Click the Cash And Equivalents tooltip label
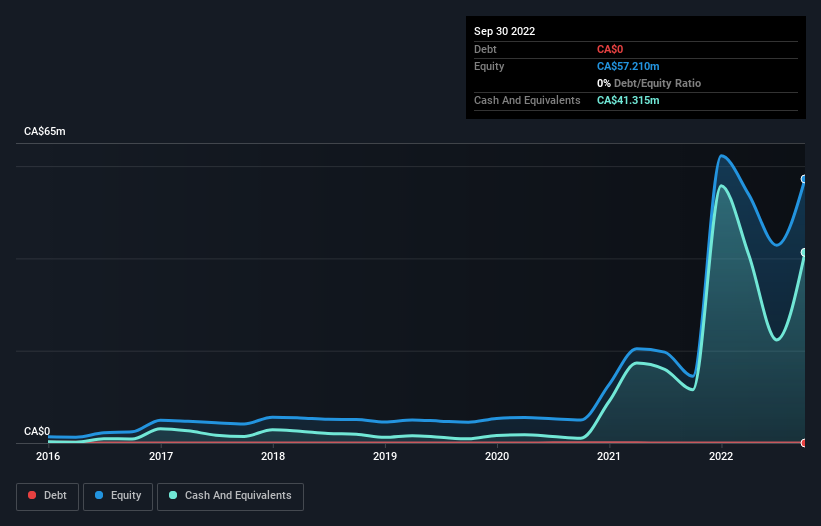The image size is (821, 526). (527, 100)
